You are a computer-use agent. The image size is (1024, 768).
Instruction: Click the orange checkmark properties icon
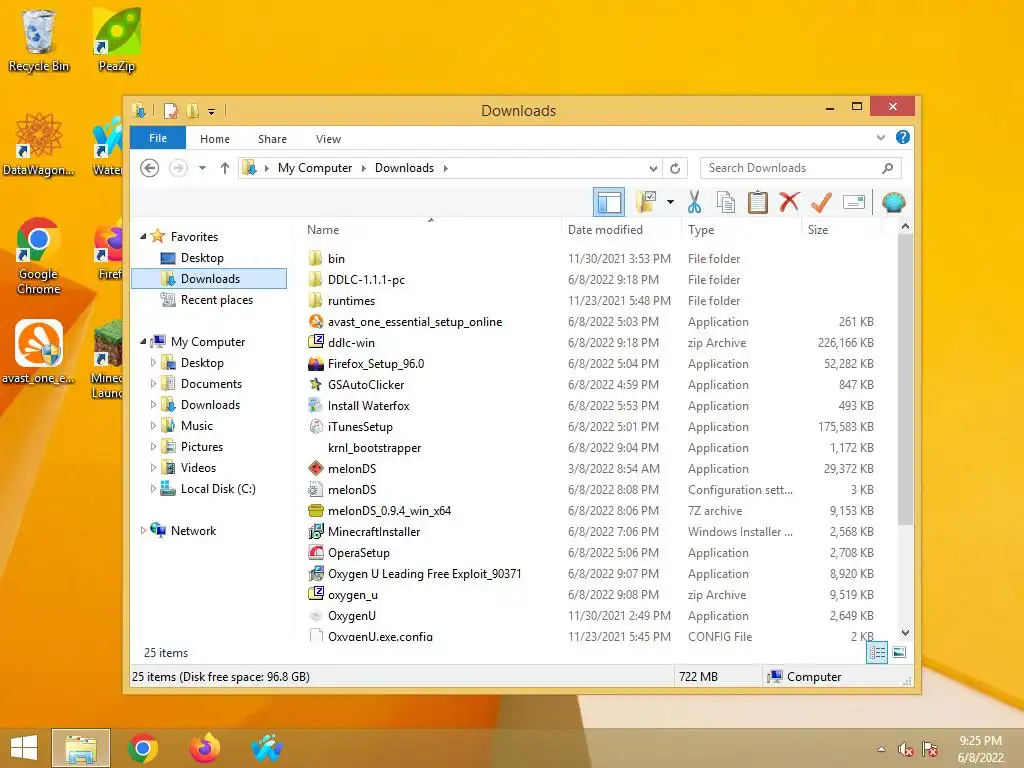click(x=821, y=202)
